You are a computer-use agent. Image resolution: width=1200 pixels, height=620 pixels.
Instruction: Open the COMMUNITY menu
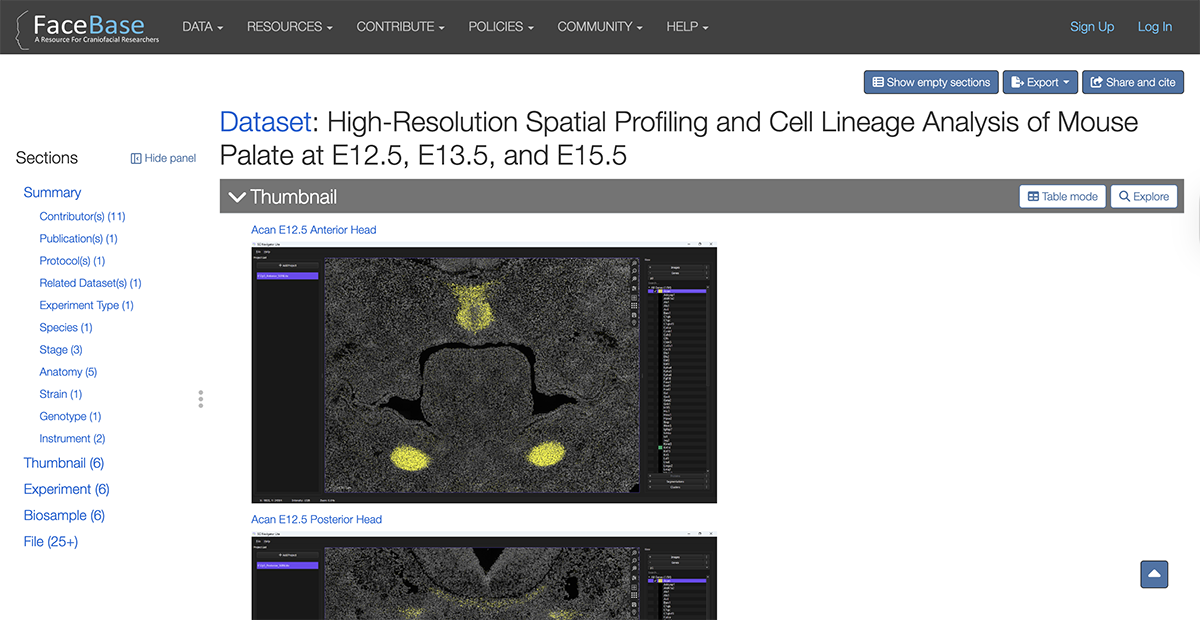tap(599, 27)
